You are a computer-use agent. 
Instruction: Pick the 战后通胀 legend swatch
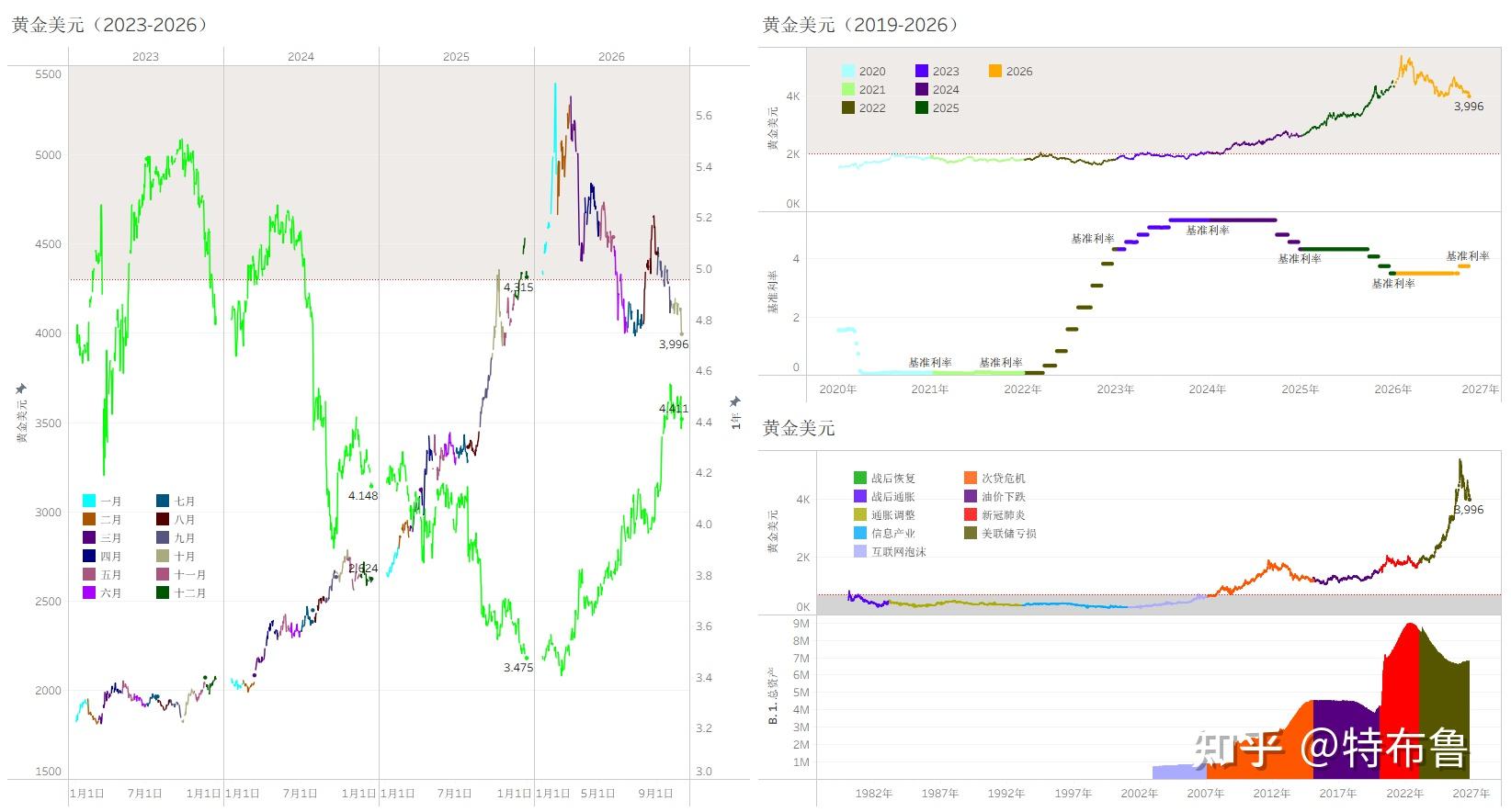[x=860, y=497]
